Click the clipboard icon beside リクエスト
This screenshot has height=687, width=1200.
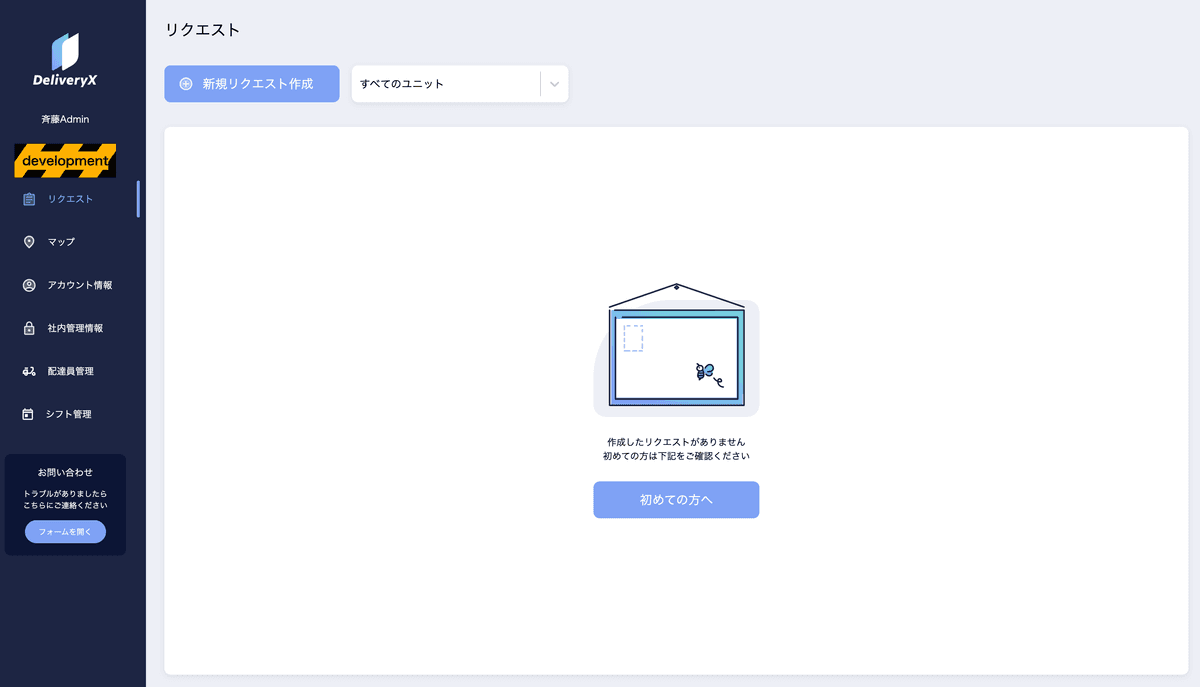(29, 199)
